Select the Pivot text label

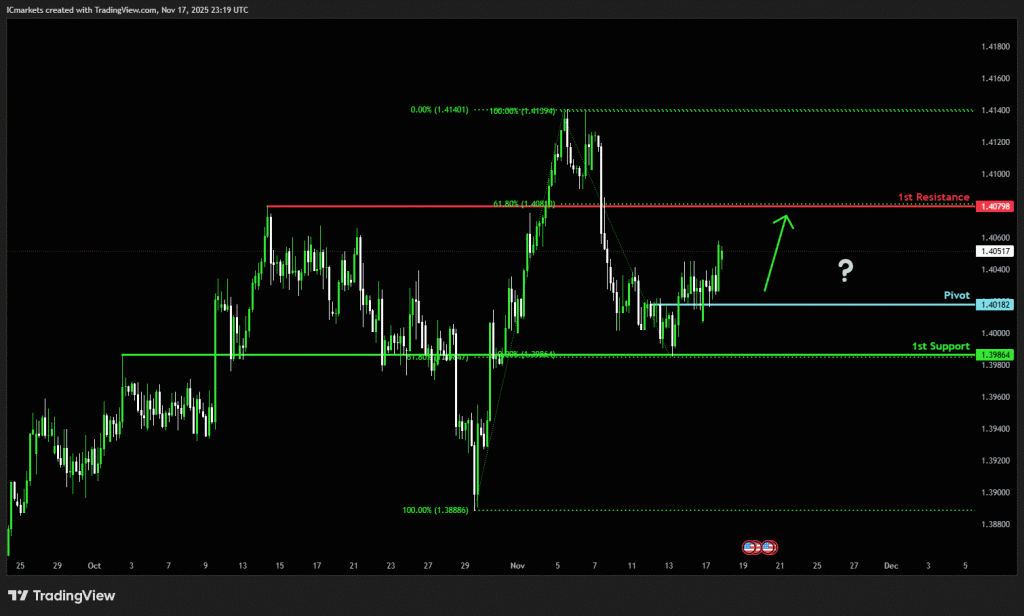click(x=956, y=296)
